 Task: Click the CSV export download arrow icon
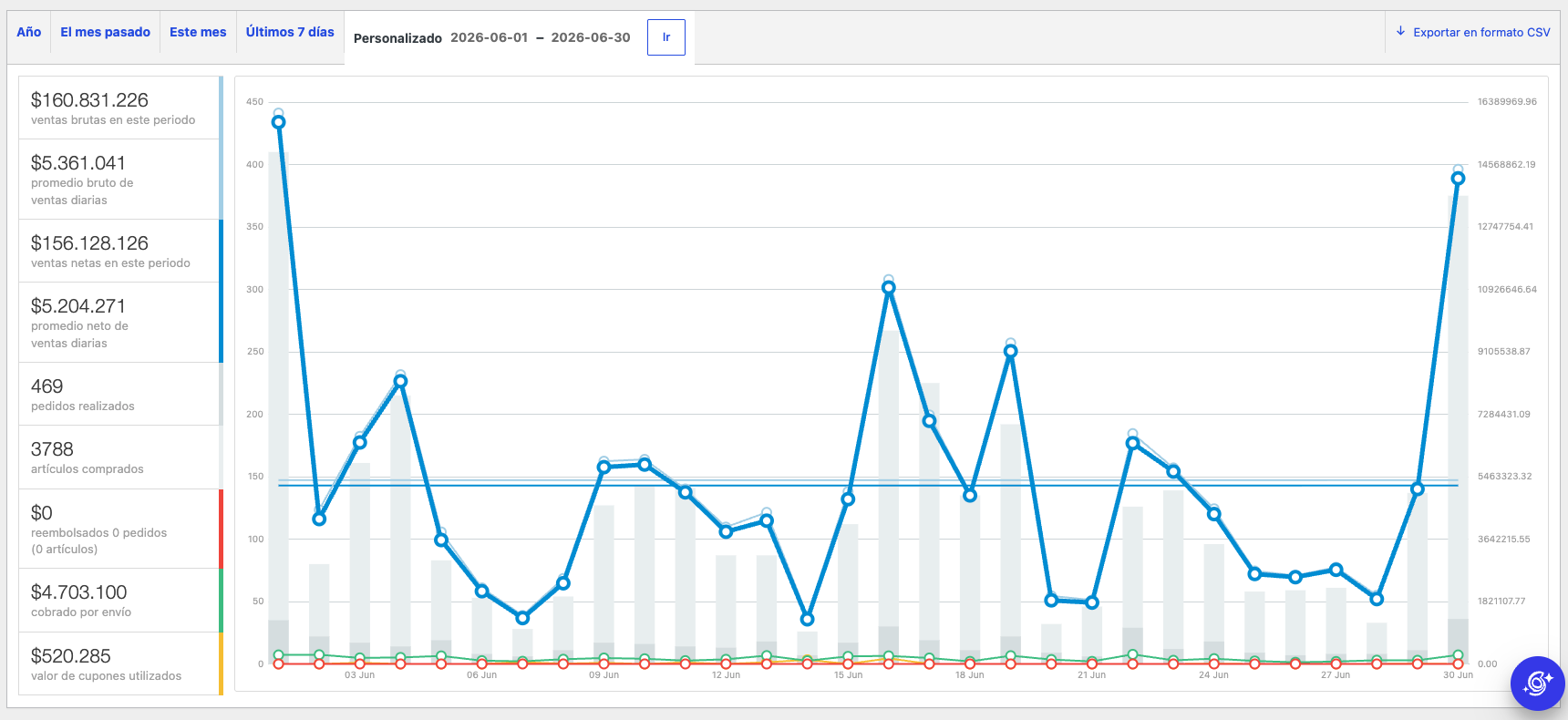(1400, 31)
